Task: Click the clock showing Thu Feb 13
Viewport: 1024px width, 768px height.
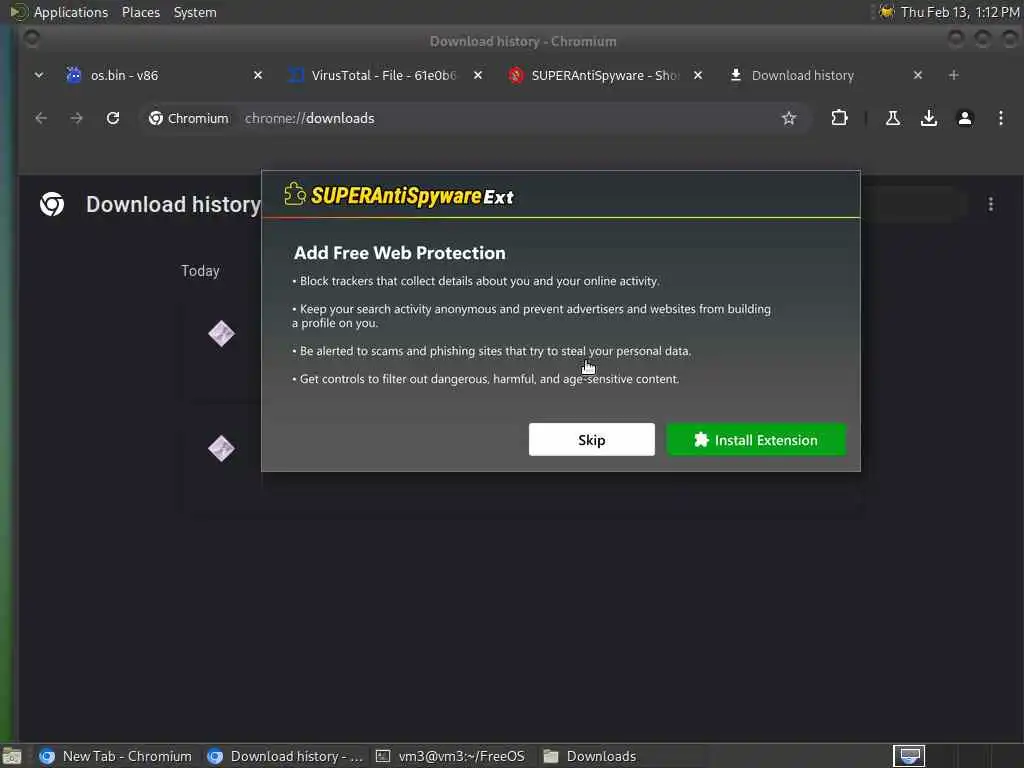Action: (960, 12)
